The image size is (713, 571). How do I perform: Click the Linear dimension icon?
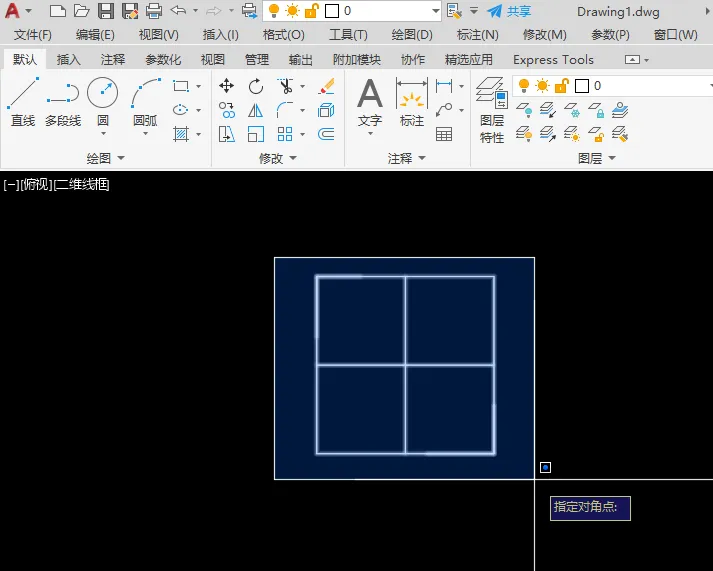(x=444, y=85)
